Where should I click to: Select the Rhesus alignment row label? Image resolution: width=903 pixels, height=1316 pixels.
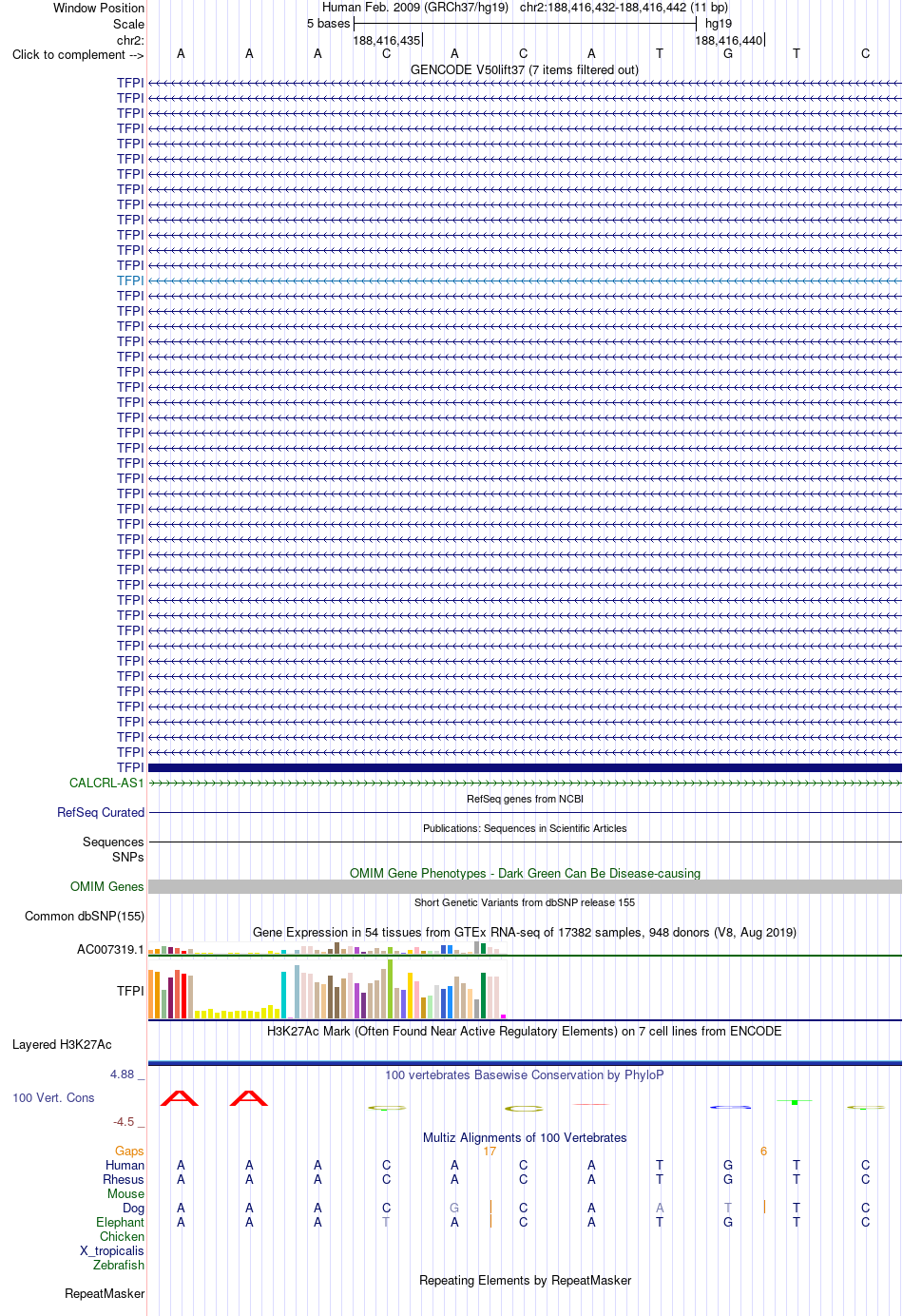(124, 1179)
